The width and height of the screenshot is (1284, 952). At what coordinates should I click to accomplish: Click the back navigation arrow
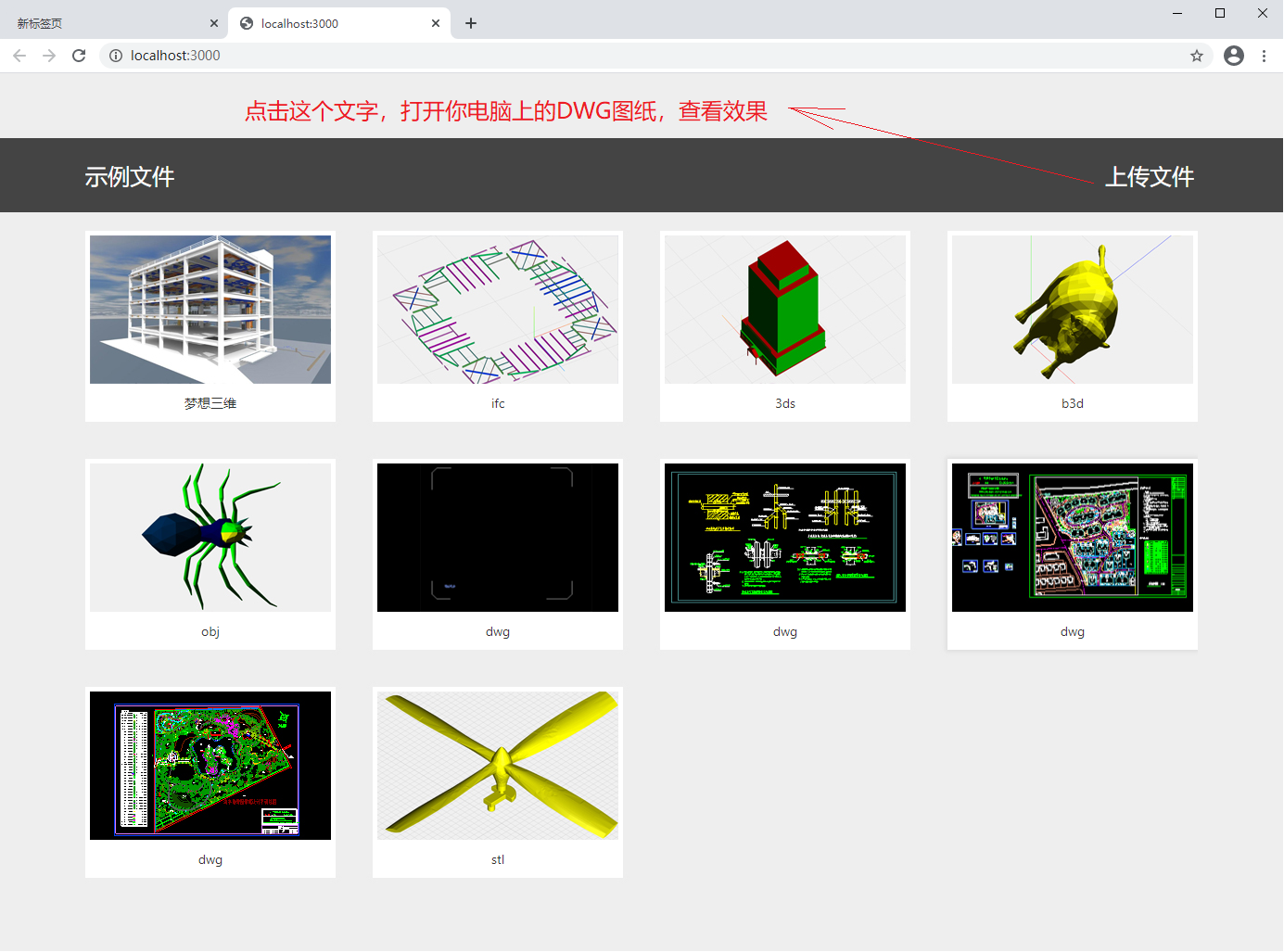(x=19, y=56)
